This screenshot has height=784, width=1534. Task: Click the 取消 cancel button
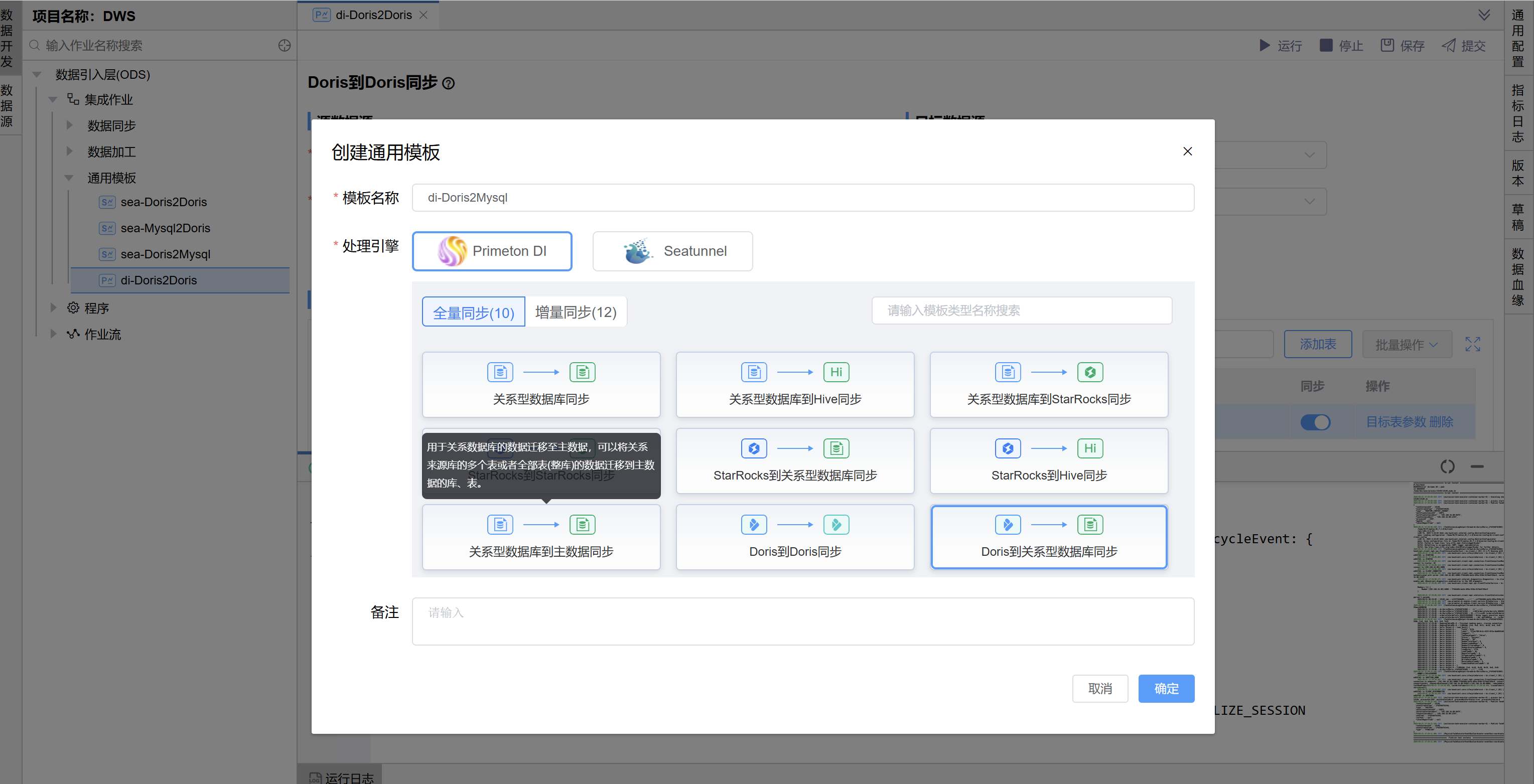pyautogui.click(x=1099, y=689)
